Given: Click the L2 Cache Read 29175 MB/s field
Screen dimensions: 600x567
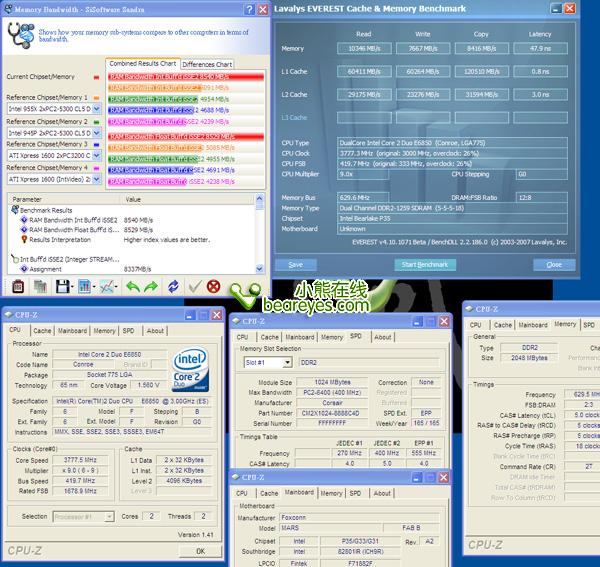Looking at the screenshot, I should [x=364, y=94].
